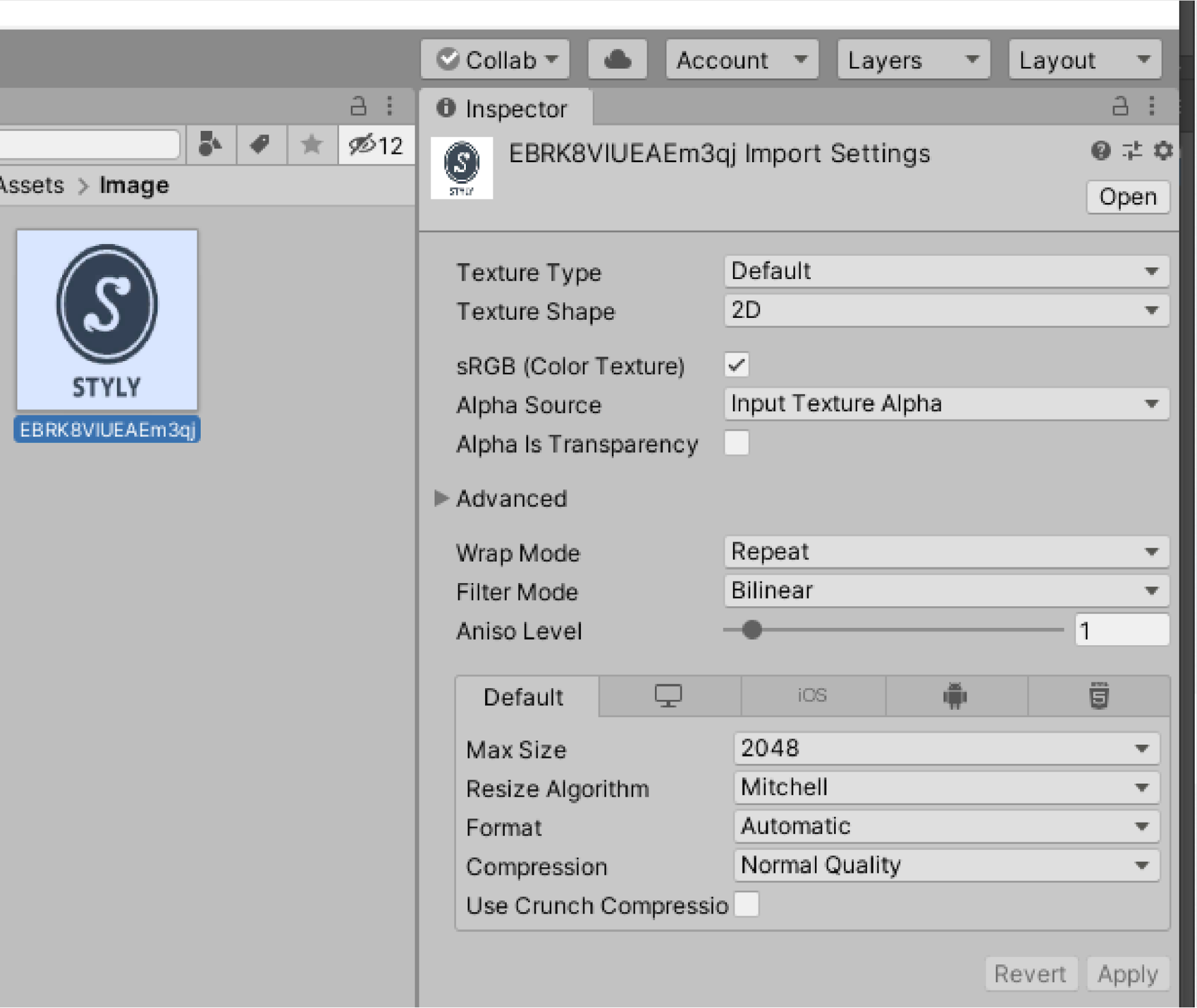The width and height of the screenshot is (1197, 1008).
Task: Click the Aniso Level value field
Action: pyautogui.click(x=1122, y=630)
